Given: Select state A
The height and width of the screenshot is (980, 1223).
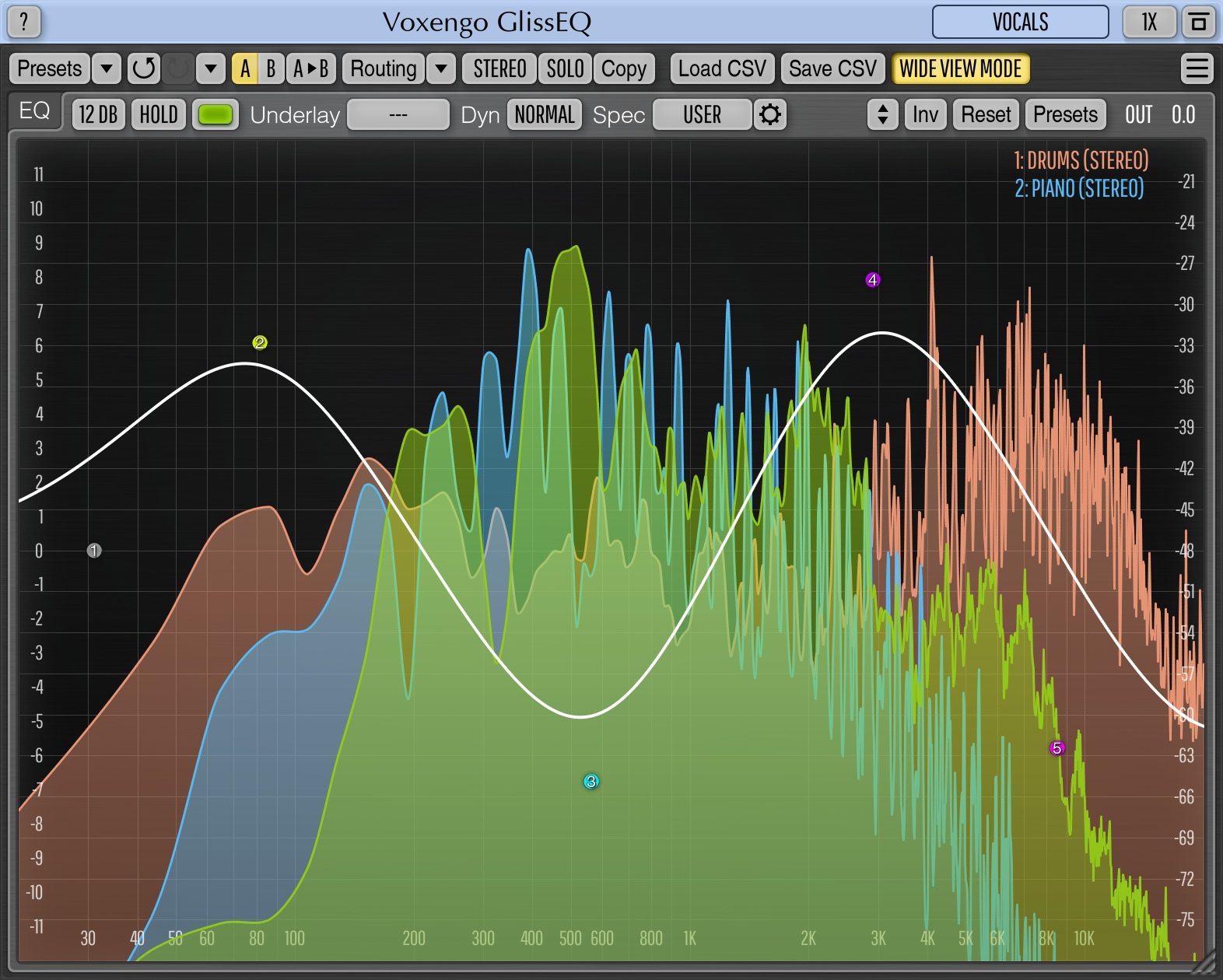Looking at the screenshot, I should pyautogui.click(x=245, y=68).
